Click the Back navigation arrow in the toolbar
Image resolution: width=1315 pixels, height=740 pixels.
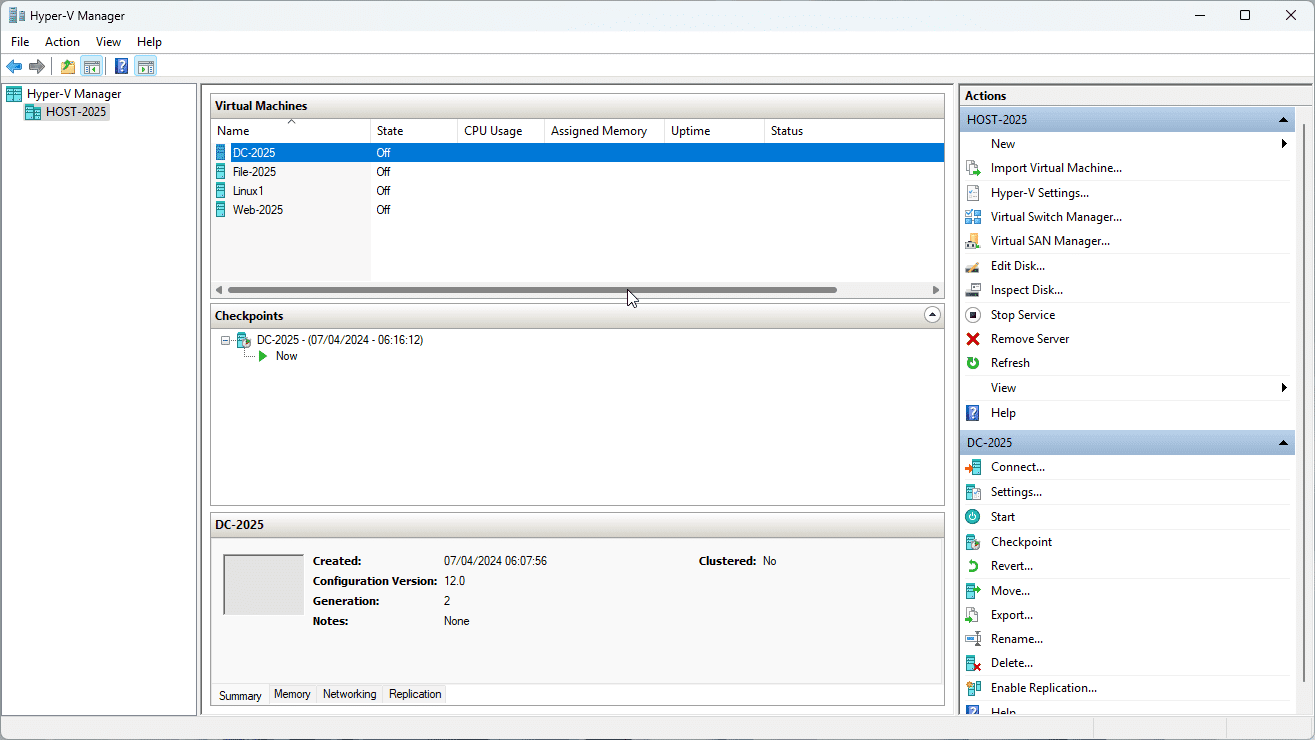(x=13, y=66)
